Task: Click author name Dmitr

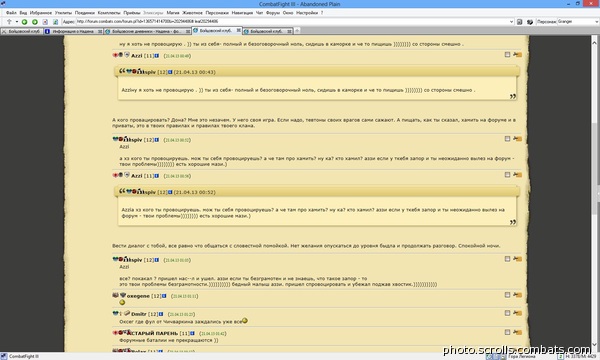Action: (139, 314)
